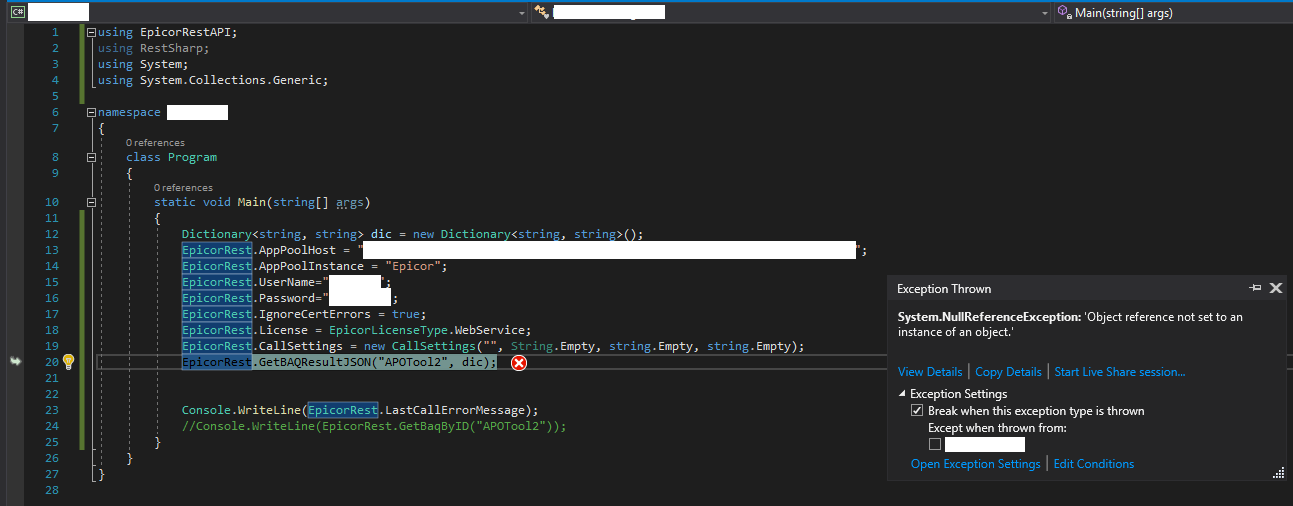This screenshot has height=506, width=1293.
Task: Pin the Exception Thrown popup
Action: pyautogui.click(x=1256, y=288)
